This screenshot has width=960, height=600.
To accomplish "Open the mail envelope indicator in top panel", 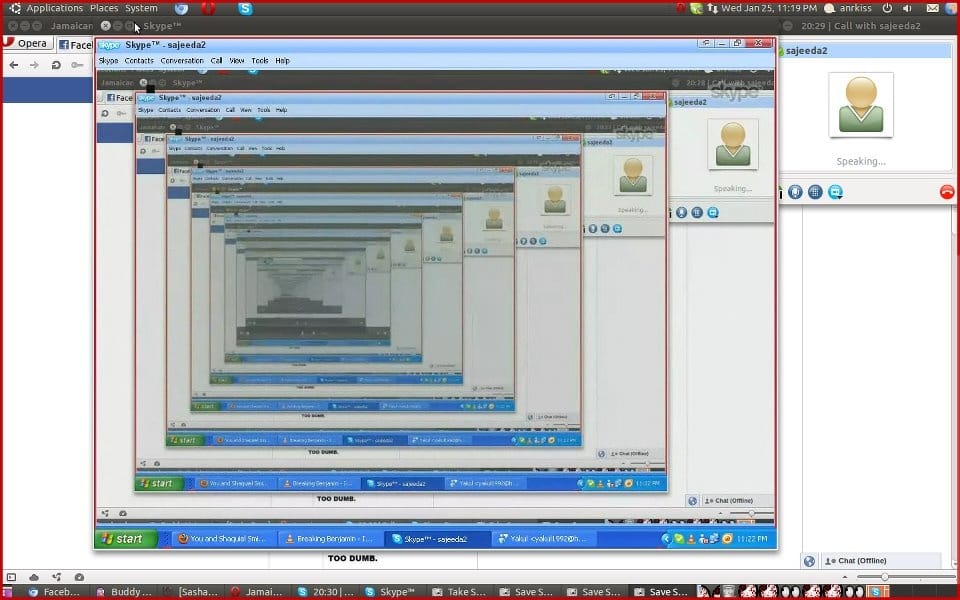I will point(932,8).
